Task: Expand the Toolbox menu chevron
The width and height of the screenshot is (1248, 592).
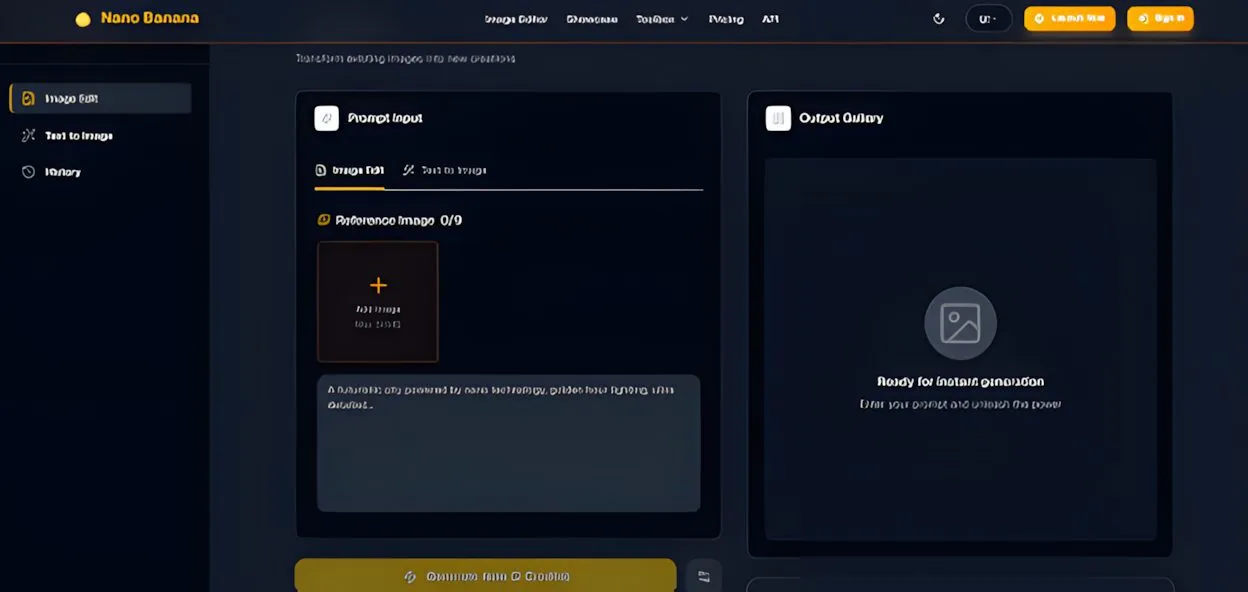Action: tap(685, 19)
